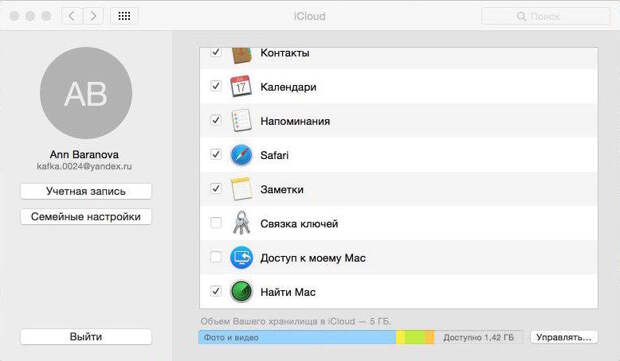Click the Связка ключей label
Screen dimensions: 620x361
299,224
